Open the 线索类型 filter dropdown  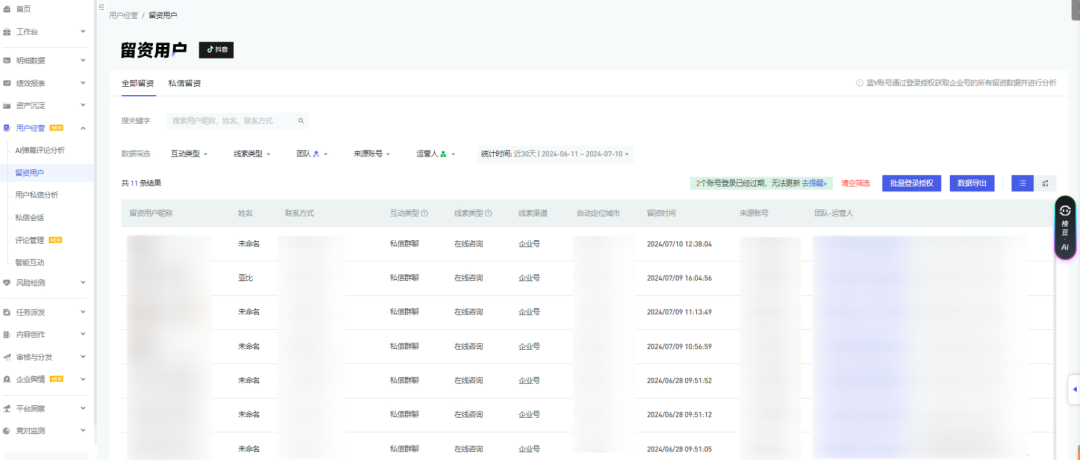point(251,154)
